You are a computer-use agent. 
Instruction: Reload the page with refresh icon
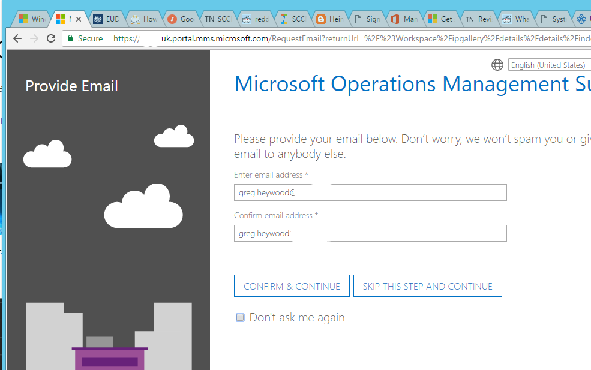tap(51, 38)
